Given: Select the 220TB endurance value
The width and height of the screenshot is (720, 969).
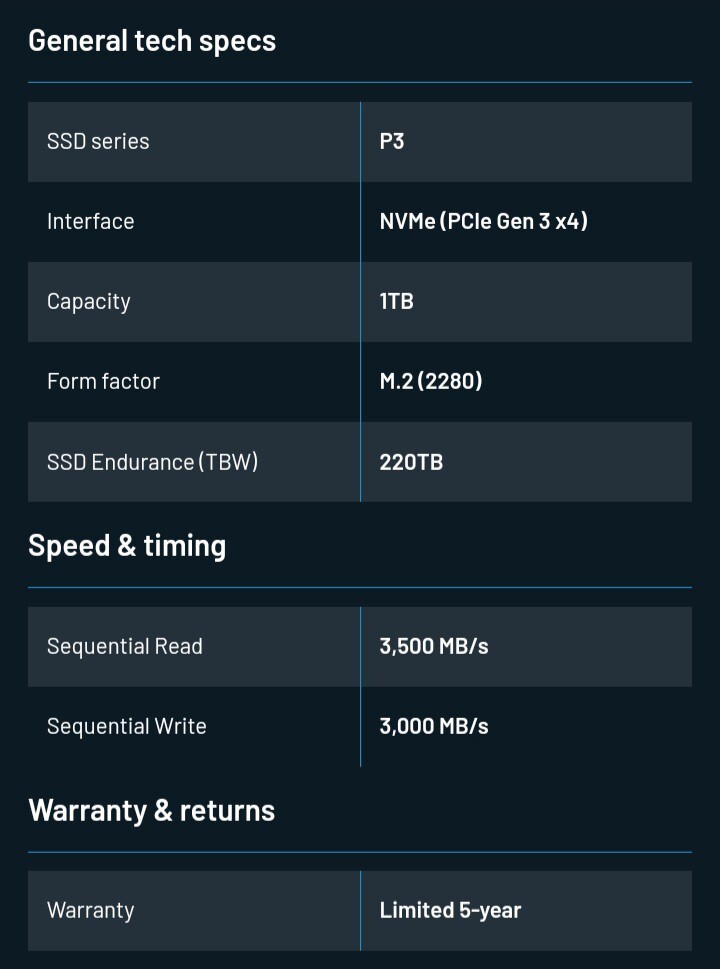Looking at the screenshot, I should point(411,462).
